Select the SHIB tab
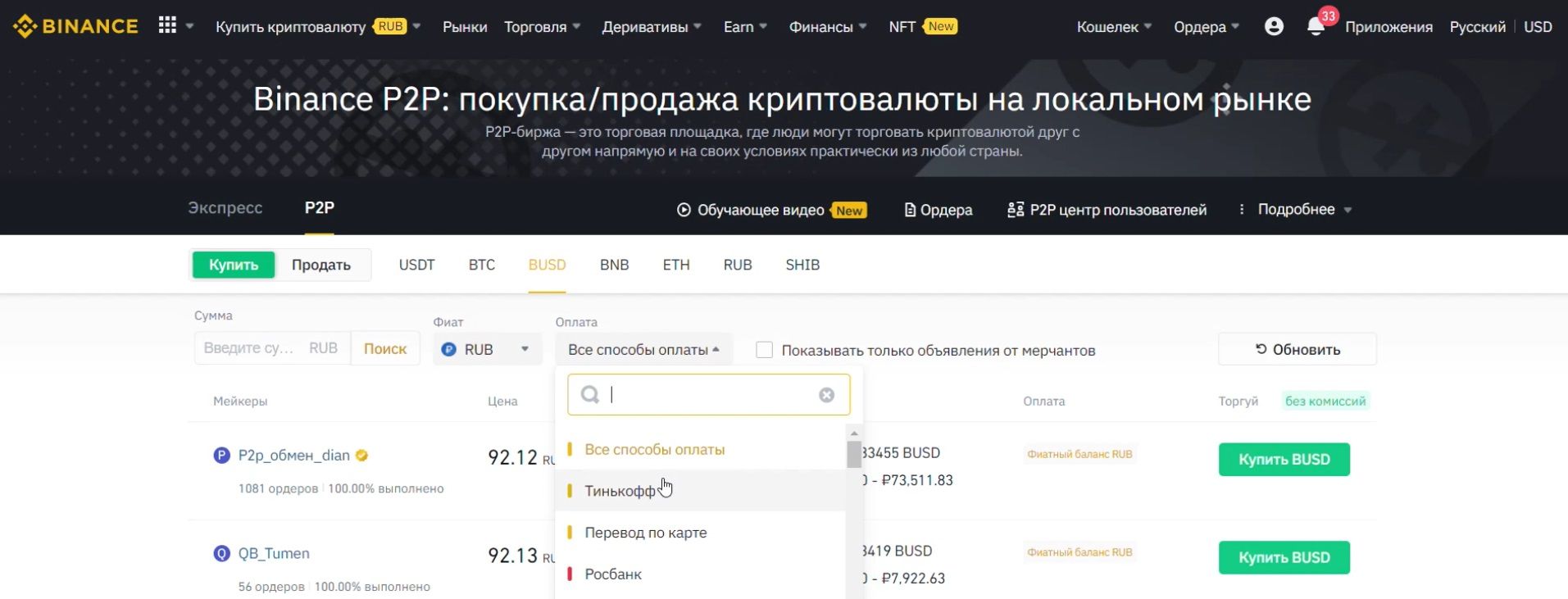The width and height of the screenshot is (1568, 599). 802,265
